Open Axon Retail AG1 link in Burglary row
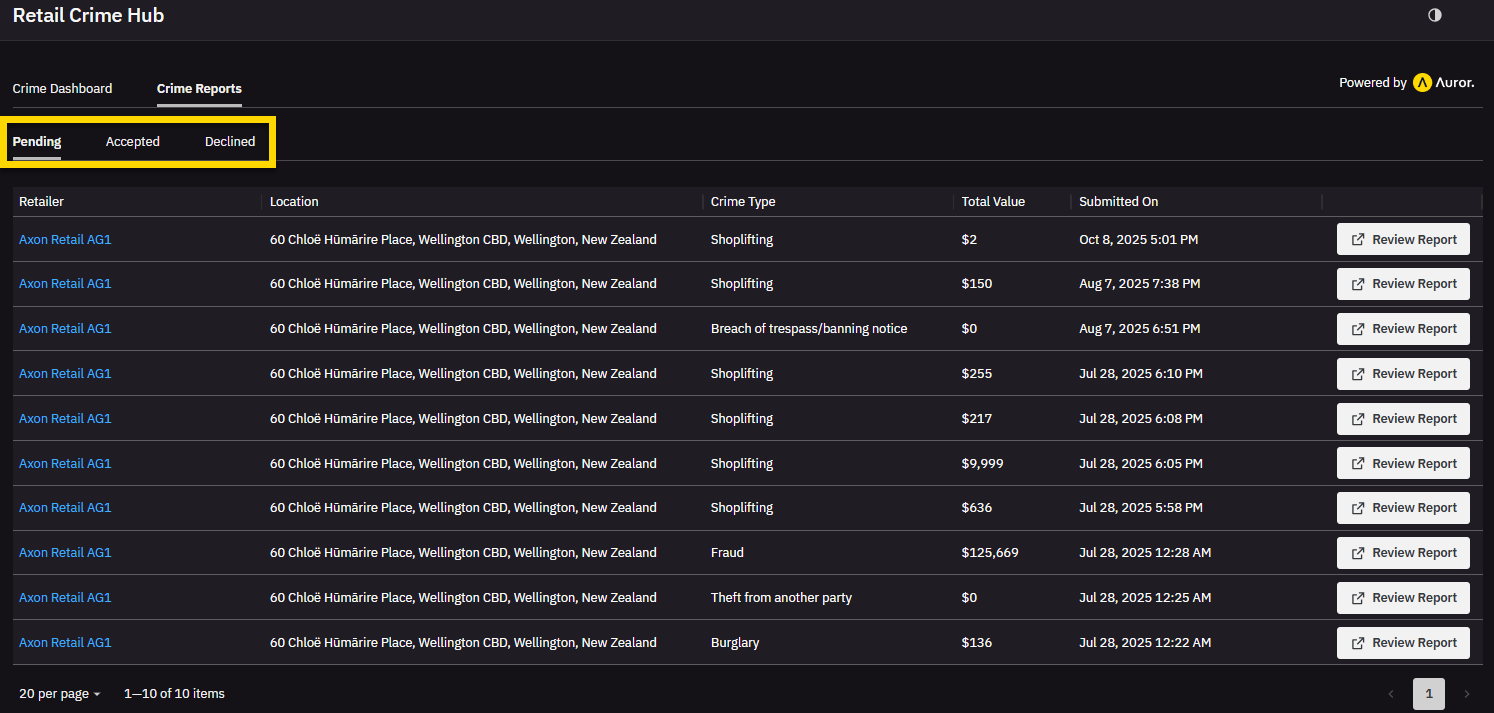The height and width of the screenshot is (713, 1494). coord(65,643)
